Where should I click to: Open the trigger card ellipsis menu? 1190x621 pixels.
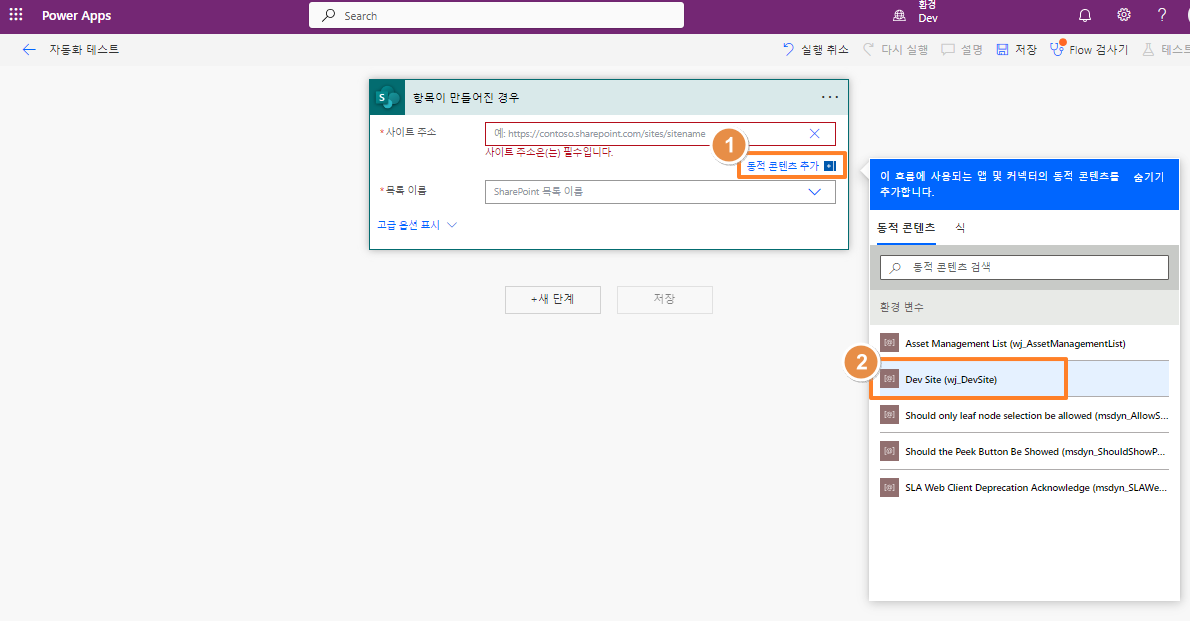(830, 97)
